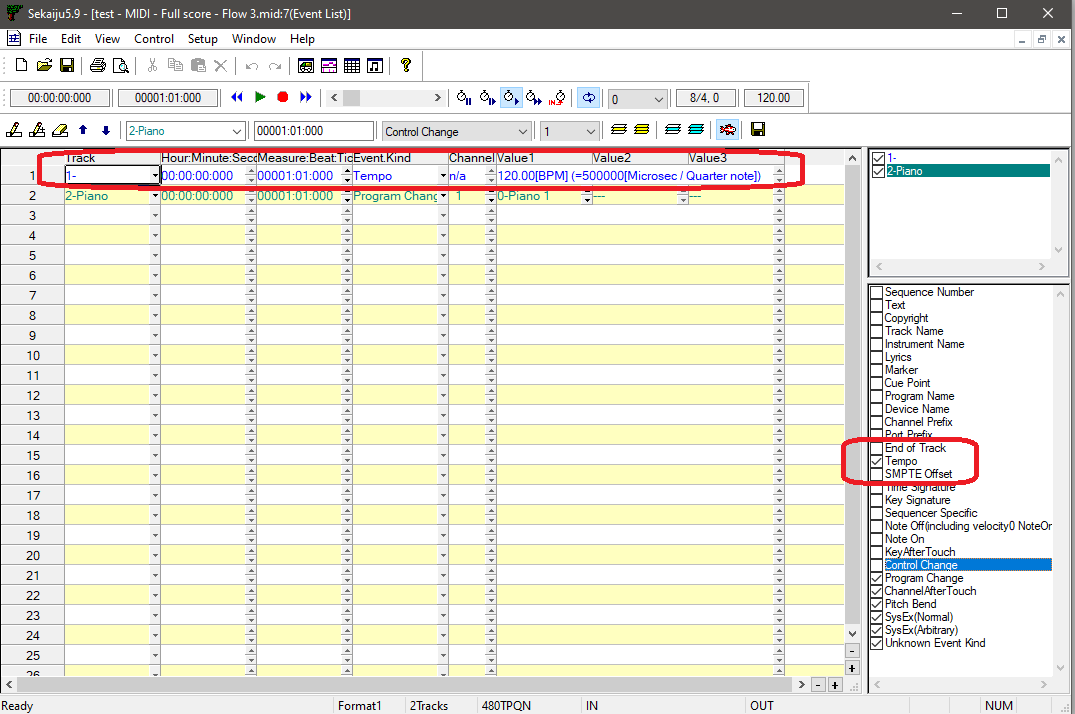Open the Edit menu
This screenshot has height=714, width=1075.
click(x=71, y=39)
